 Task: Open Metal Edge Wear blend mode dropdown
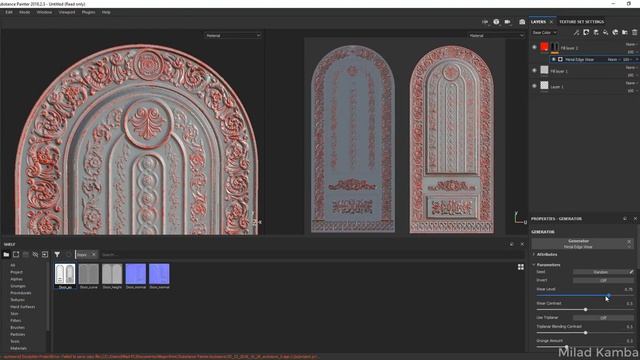coord(613,60)
